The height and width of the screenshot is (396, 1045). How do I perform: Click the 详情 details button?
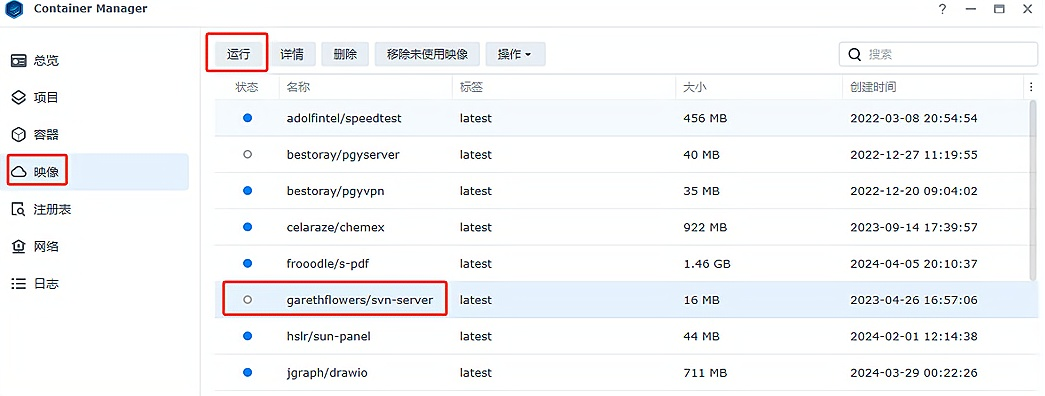(292, 55)
